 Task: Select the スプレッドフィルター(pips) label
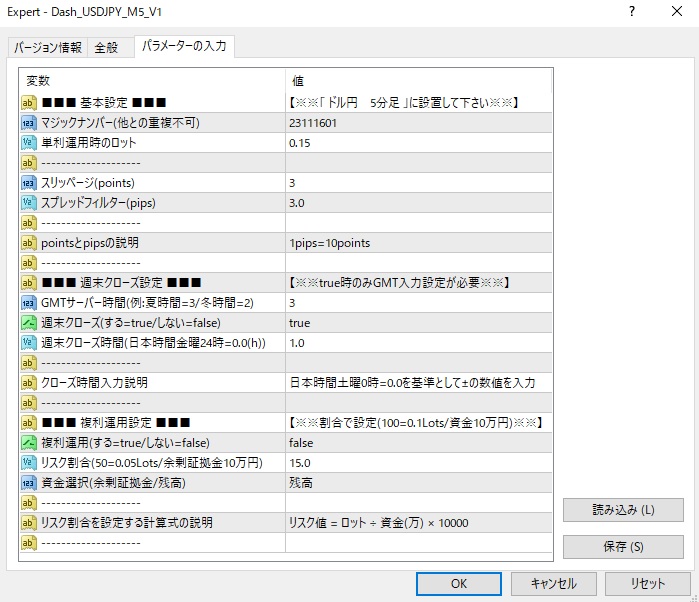click(99, 203)
